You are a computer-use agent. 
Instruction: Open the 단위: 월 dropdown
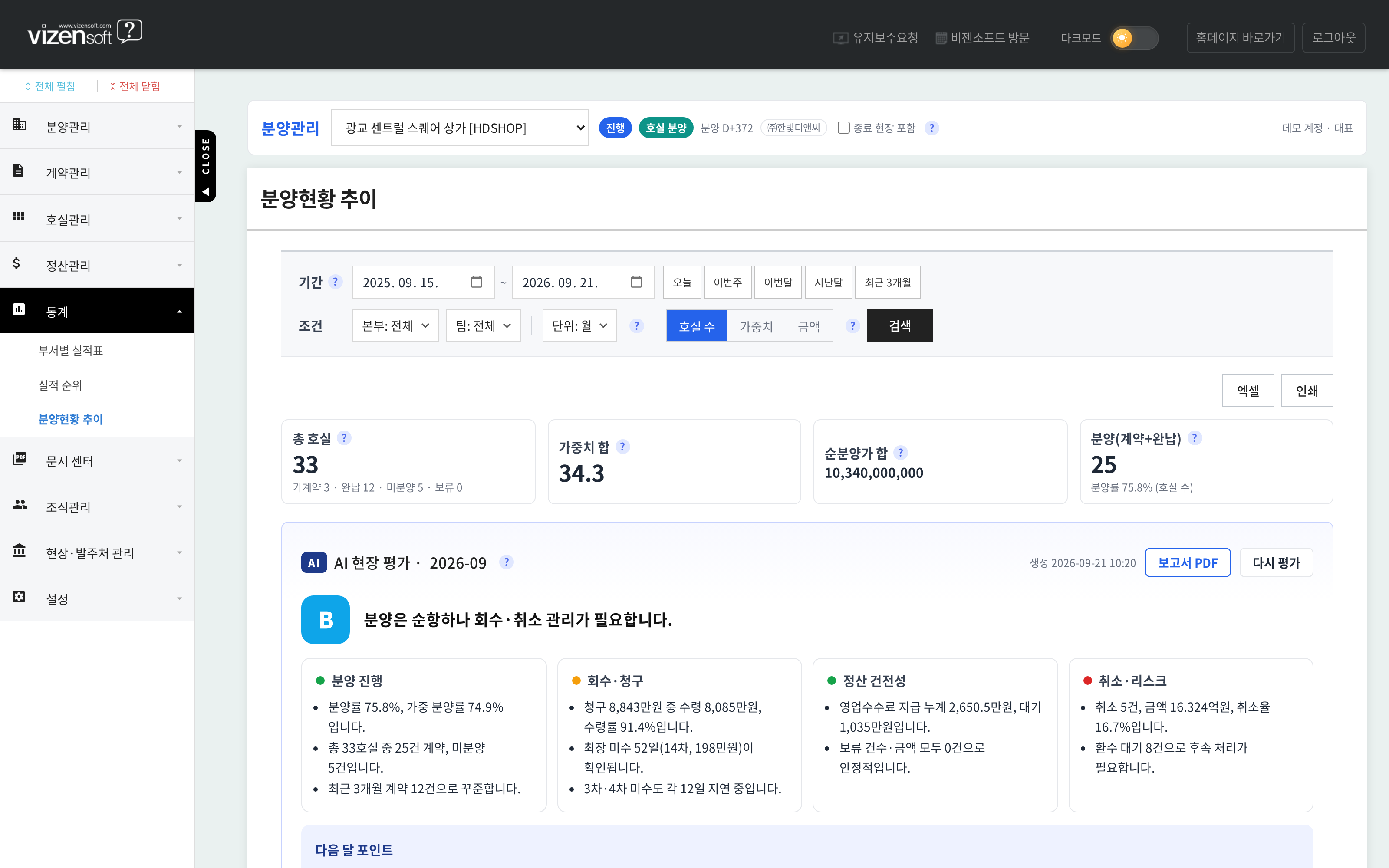tap(580, 325)
